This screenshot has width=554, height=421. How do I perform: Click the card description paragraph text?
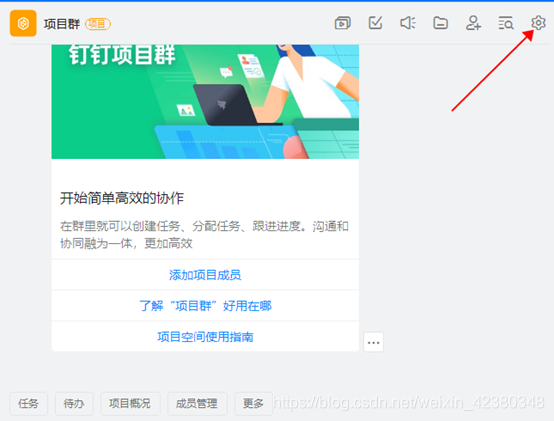204,235
